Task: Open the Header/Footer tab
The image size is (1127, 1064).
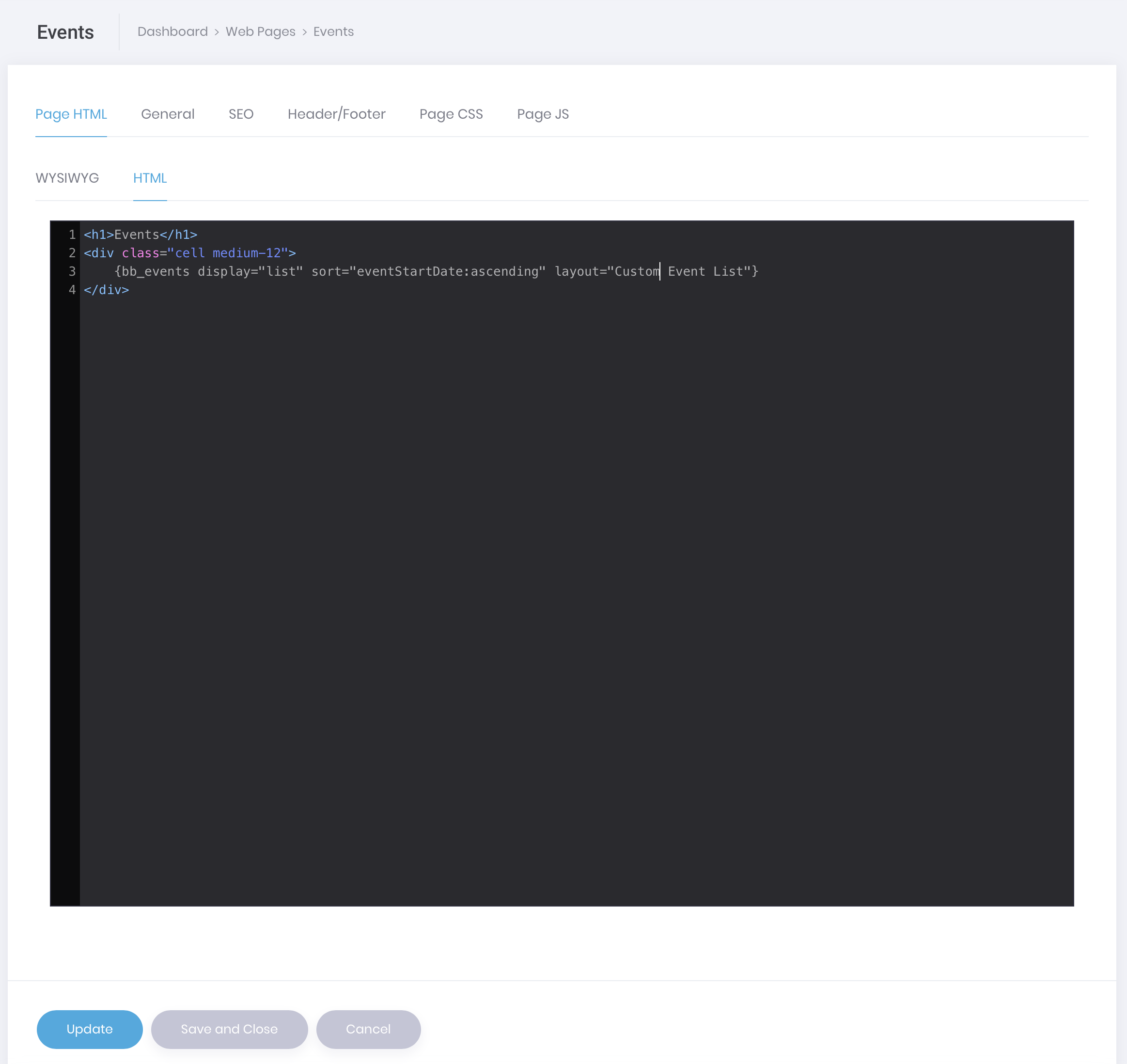Action: (x=336, y=114)
